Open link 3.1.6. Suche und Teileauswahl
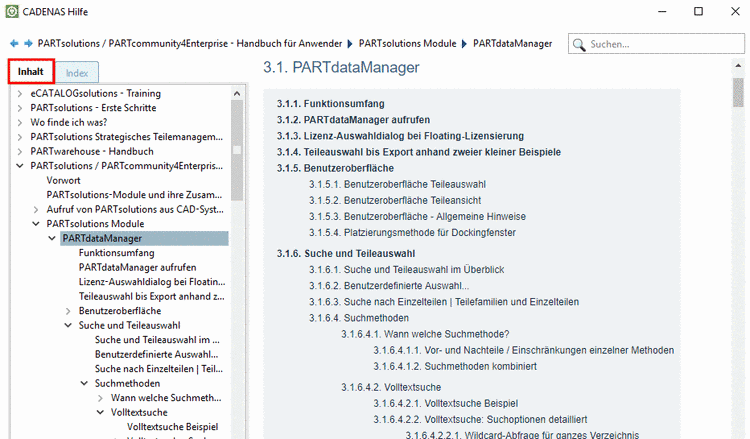Screen dimensions: 750x439 pos(346,253)
